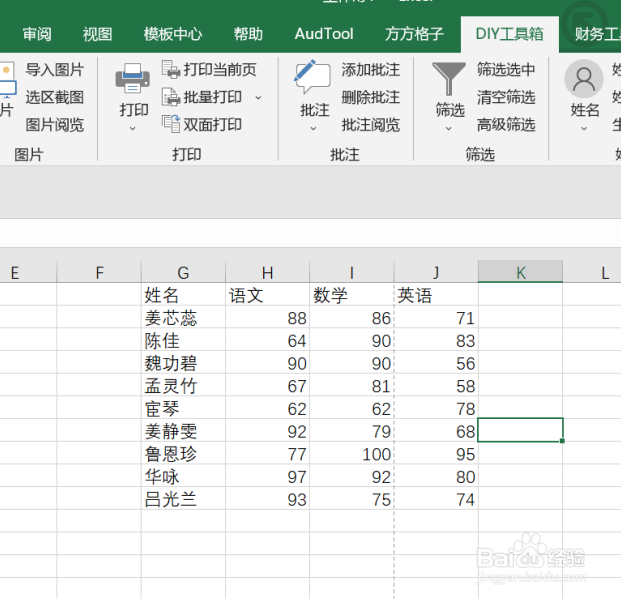
Task: Click 图片阅览 button
Action: (x=55, y=124)
